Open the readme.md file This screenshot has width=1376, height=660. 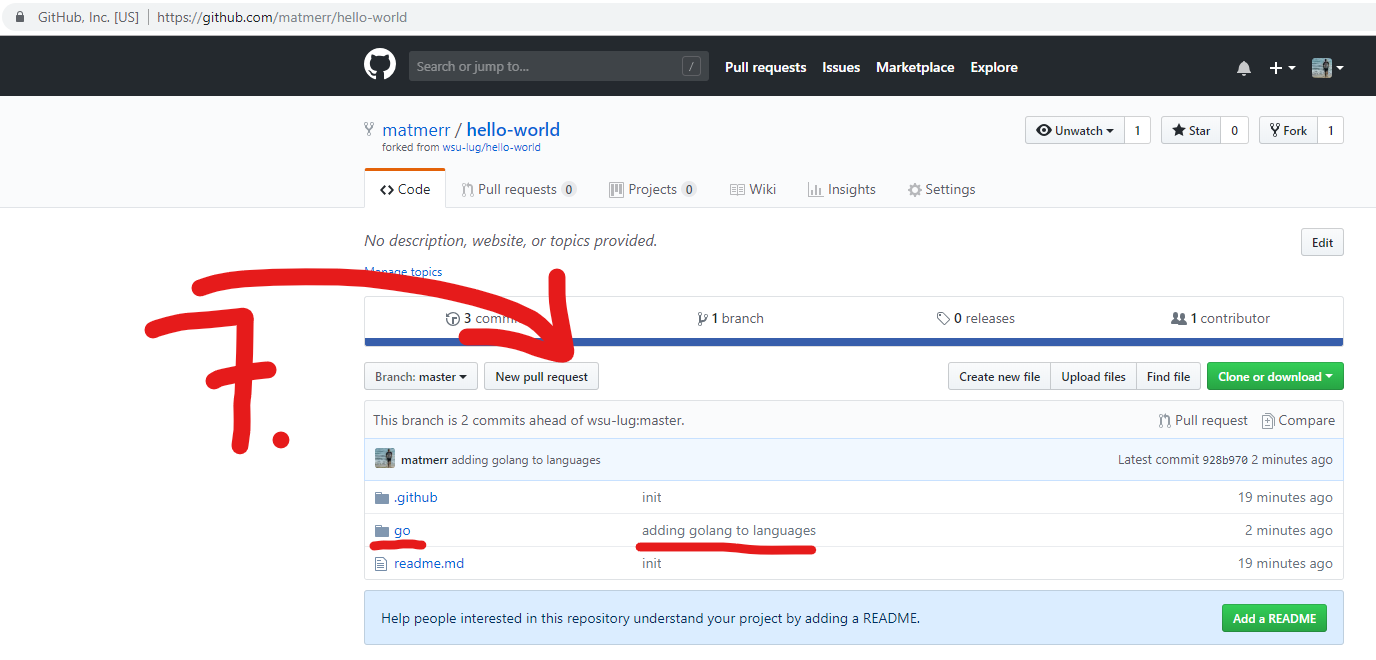pyautogui.click(x=429, y=563)
